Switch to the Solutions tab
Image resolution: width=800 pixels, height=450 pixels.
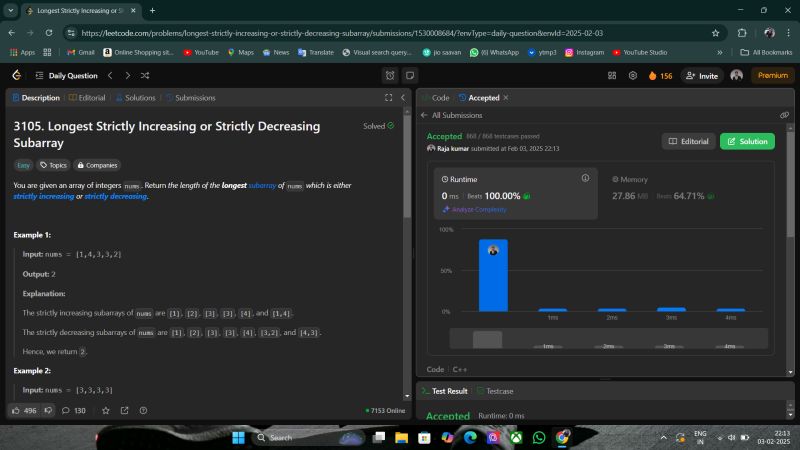pyautogui.click(x=135, y=97)
